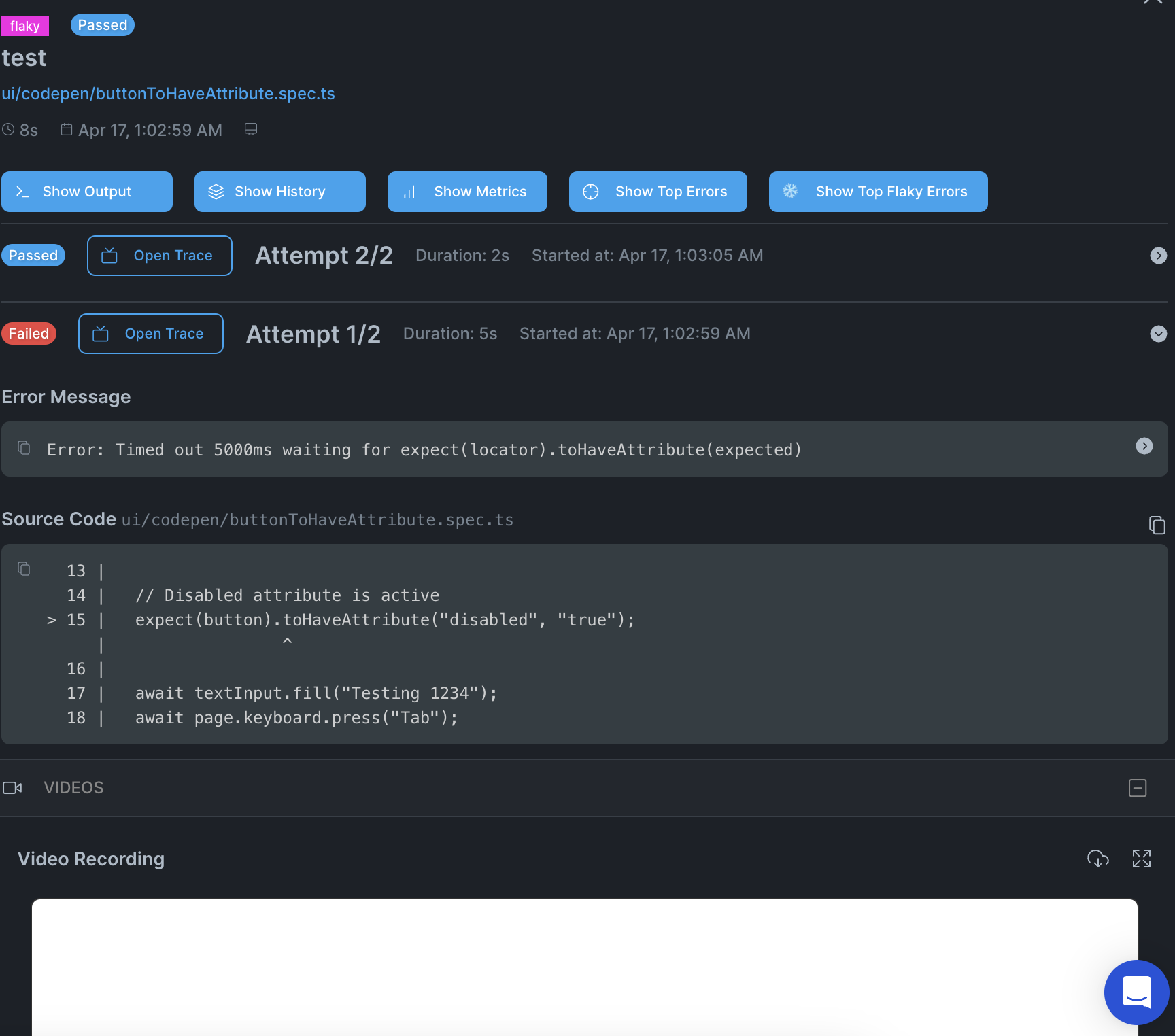The height and width of the screenshot is (1036, 1175).
Task: Show top flaky errors
Action: point(877,191)
